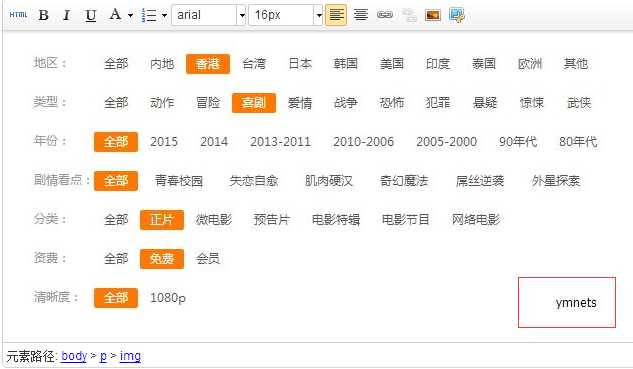633x369 pixels.
Task: Click 内地 in the 地区 row
Action: pyautogui.click(x=162, y=64)
